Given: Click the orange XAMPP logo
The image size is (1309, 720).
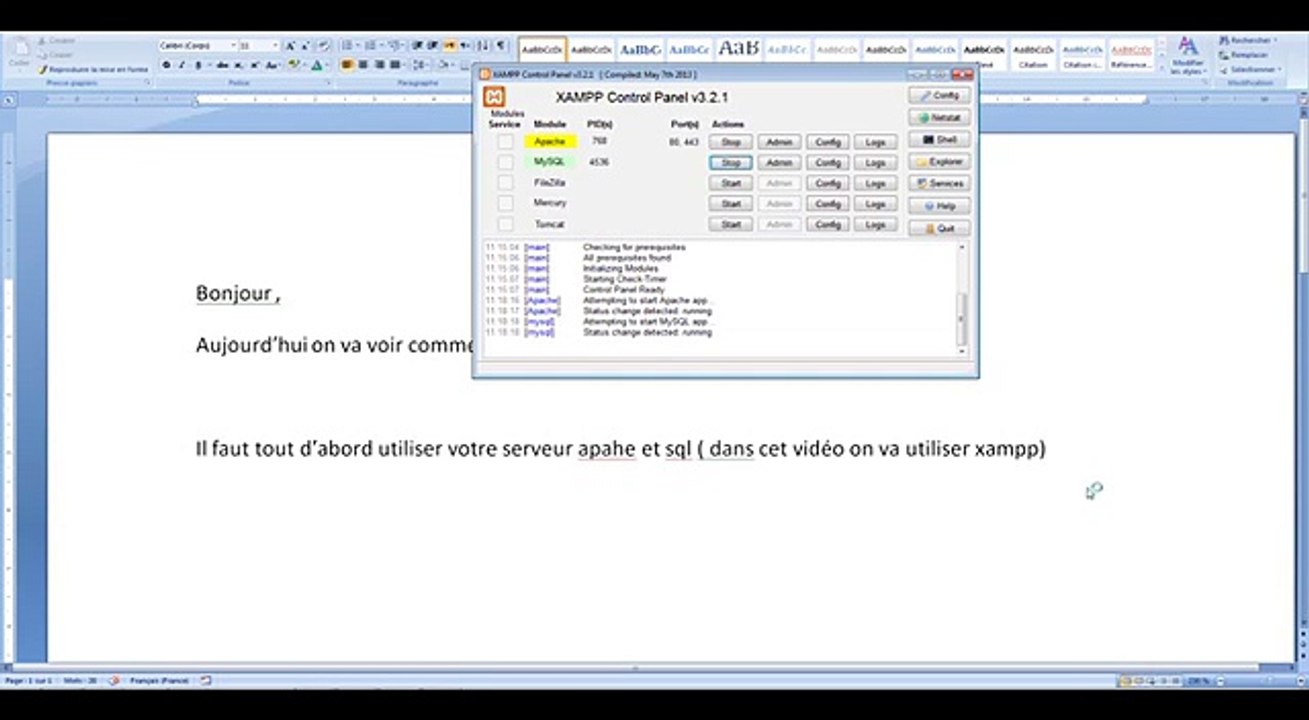Looking at the screenshot, I should [x=494, y=97].
